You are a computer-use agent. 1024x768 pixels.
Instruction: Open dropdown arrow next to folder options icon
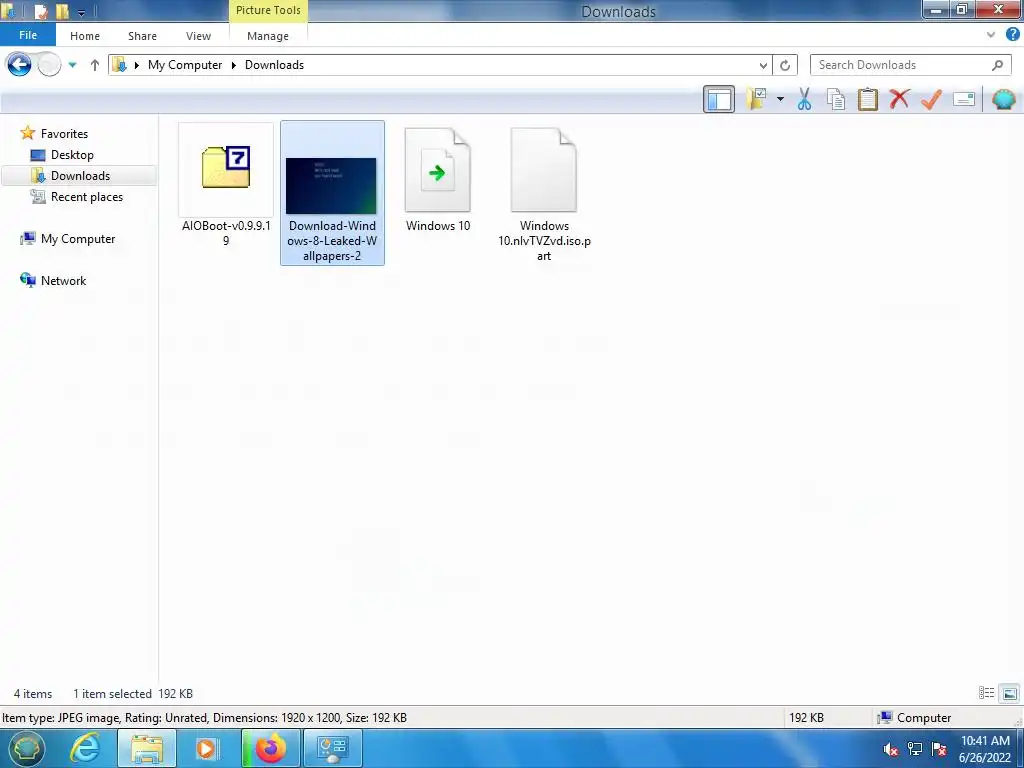pyautogui.click(x=780, y=99)
